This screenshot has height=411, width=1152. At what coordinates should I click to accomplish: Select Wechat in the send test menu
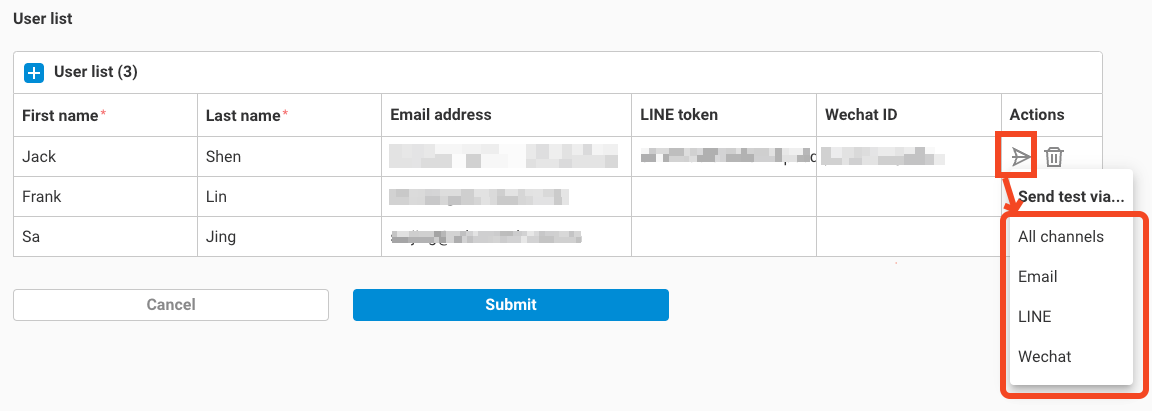(1045, 357)
